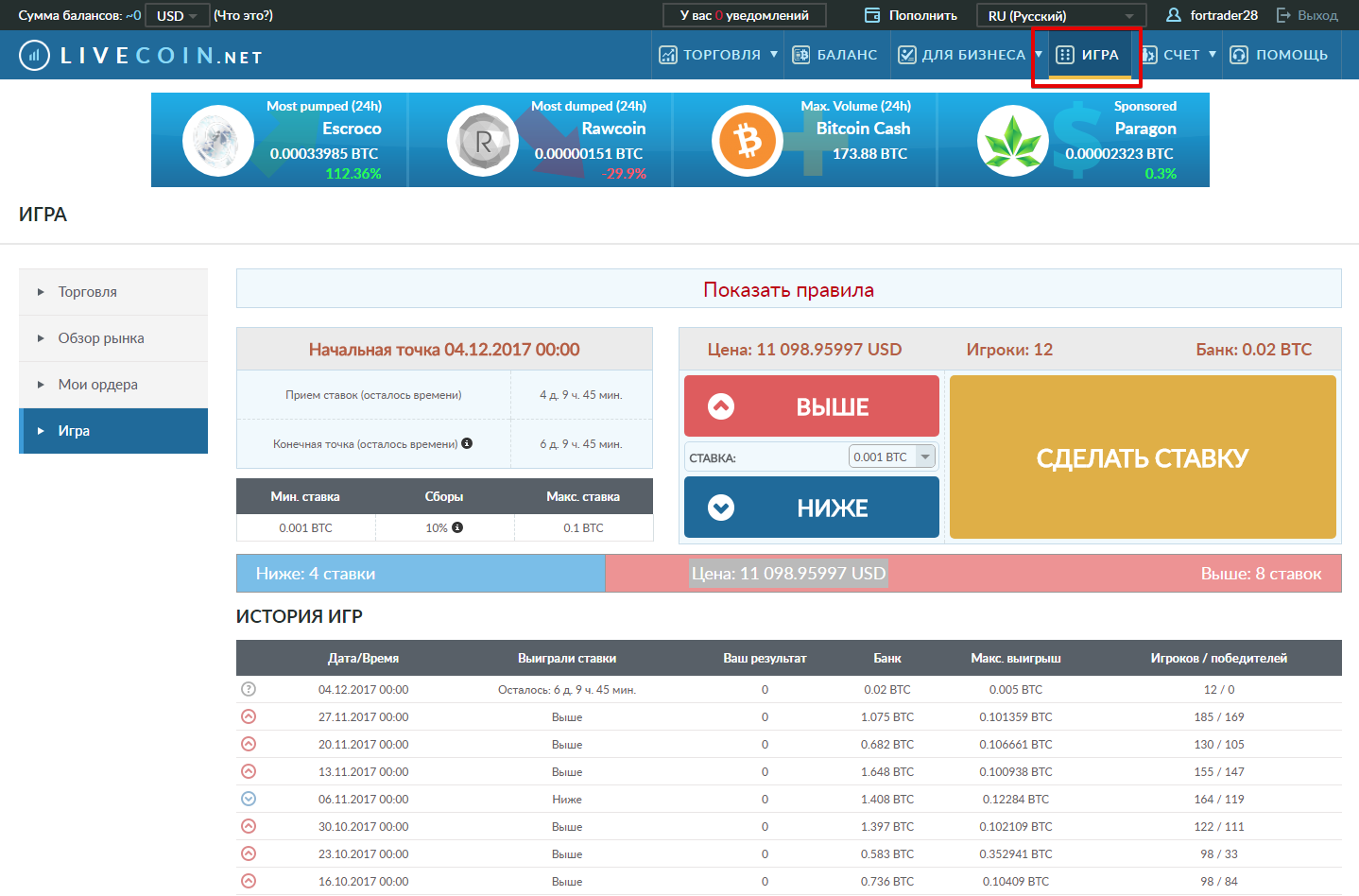Expand the Счет menu arrow
The image size is (1359, 896).
(x=1213, y=54)
